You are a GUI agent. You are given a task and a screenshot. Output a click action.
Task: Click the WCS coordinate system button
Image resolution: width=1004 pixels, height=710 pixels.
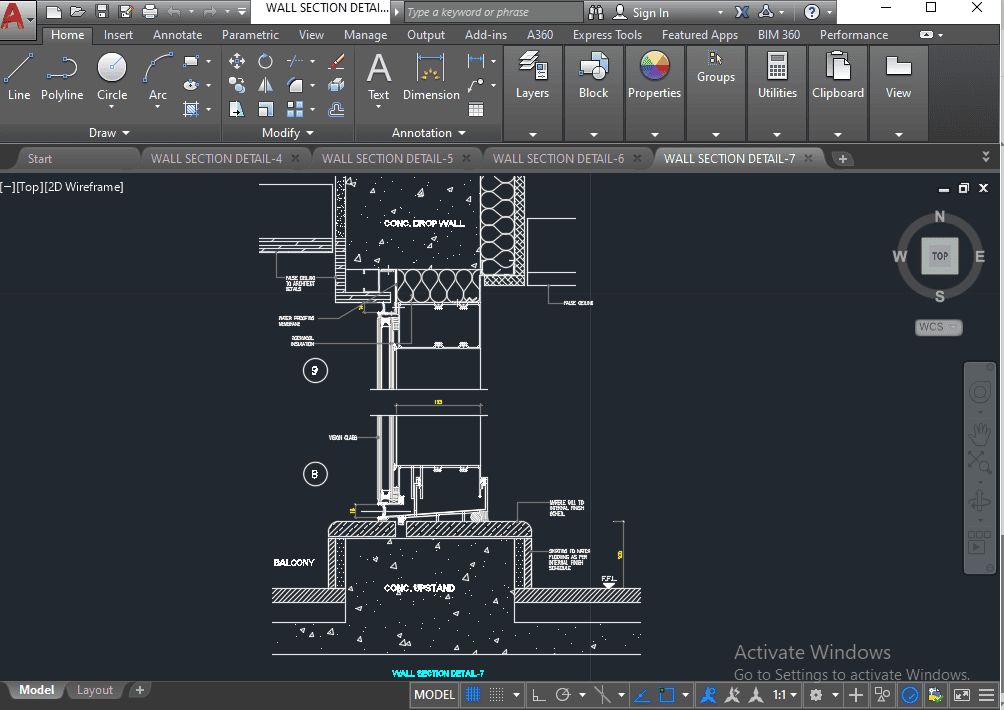(x=938, y=327)
